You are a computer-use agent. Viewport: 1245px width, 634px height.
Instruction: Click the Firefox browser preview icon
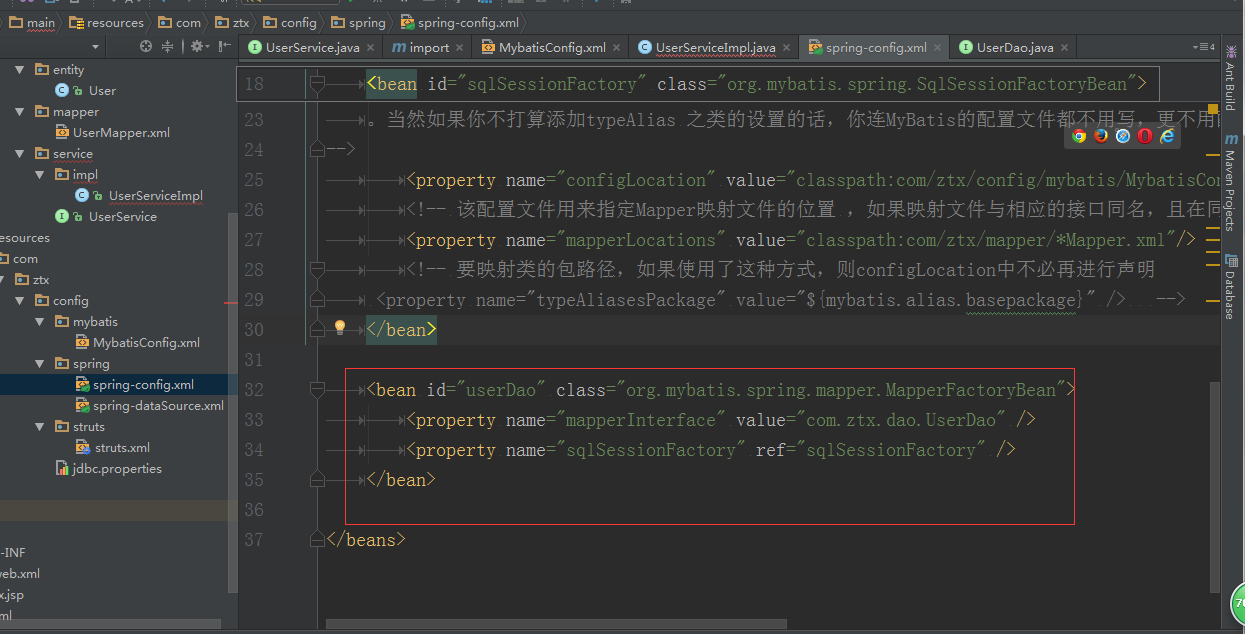1101,136
